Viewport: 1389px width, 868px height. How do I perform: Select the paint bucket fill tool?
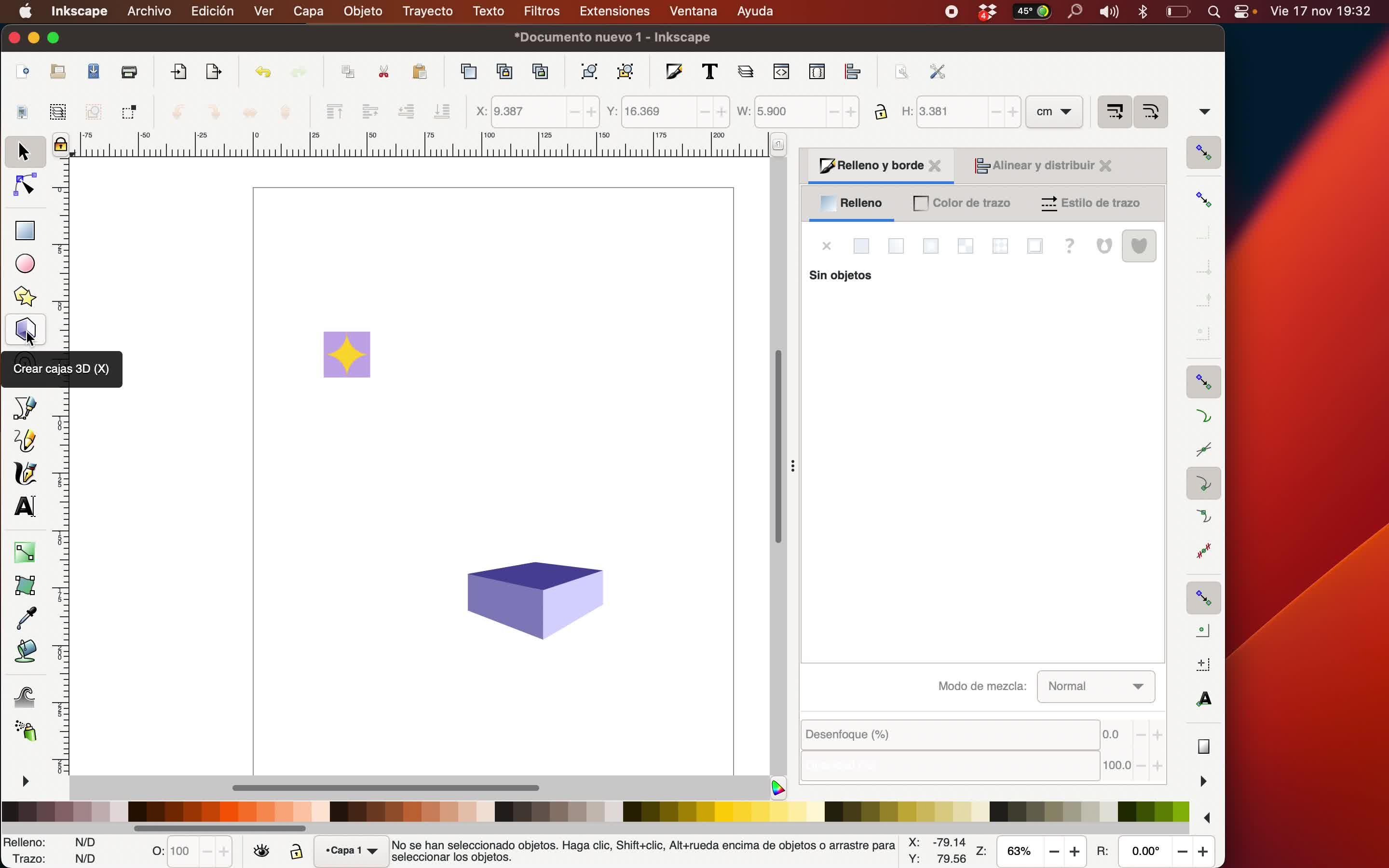click(x=25, y=651)
